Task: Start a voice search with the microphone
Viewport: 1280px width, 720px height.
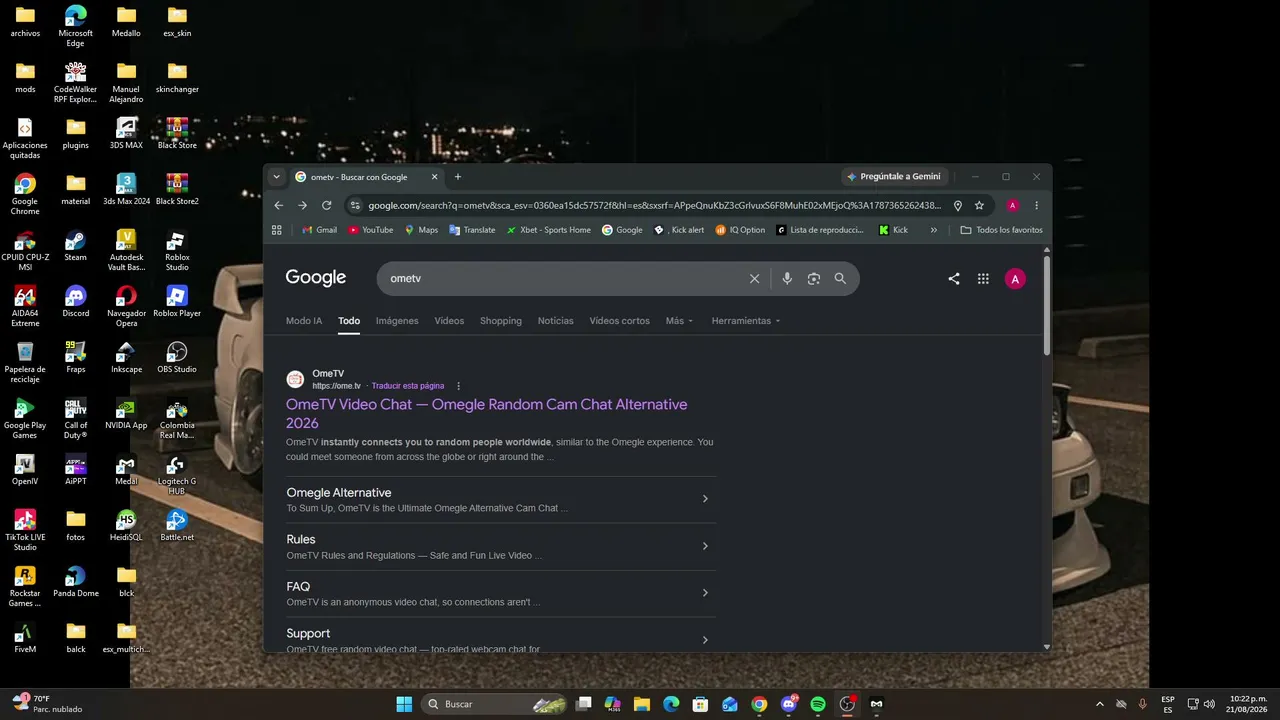Action: pos(787,279)
